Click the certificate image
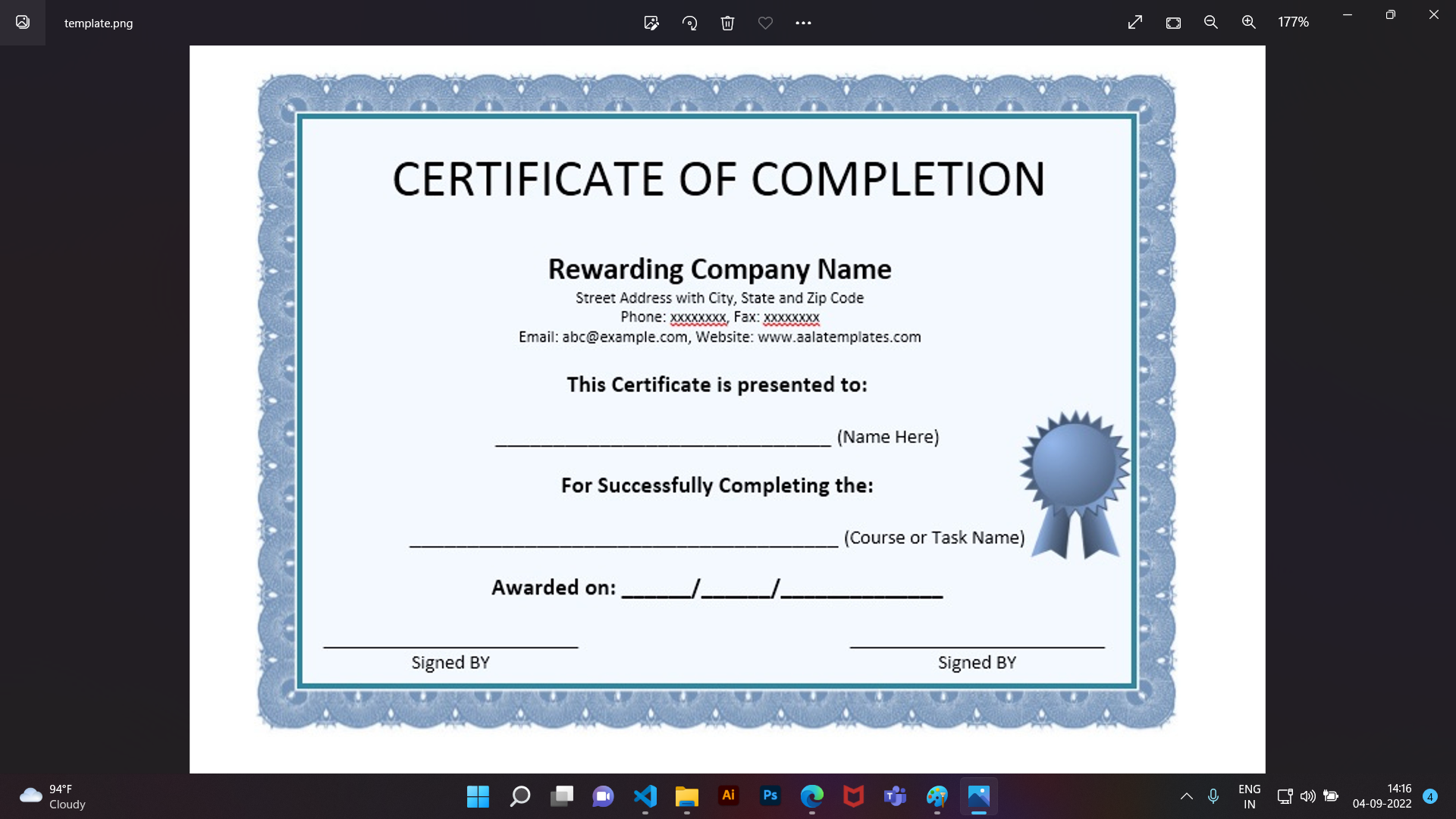The height and width of the screenshot is (819, 1456). click(717, 402)
